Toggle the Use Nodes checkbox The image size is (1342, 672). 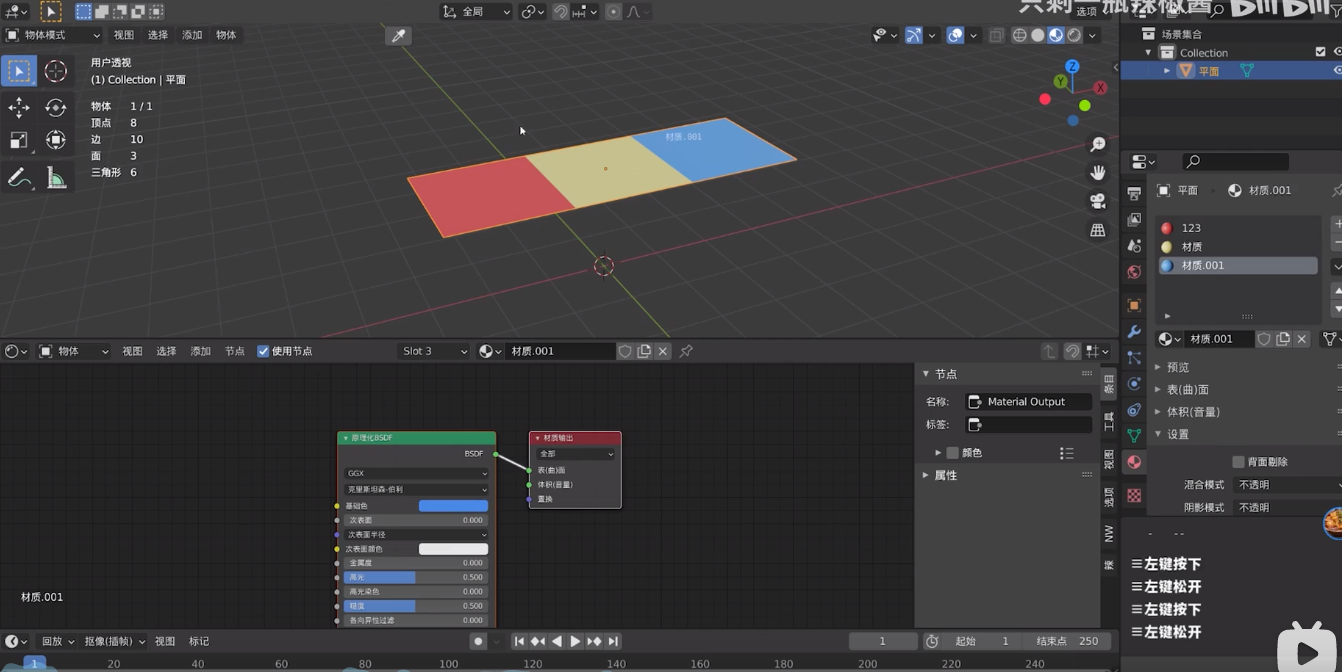click(x=263, y=351)
